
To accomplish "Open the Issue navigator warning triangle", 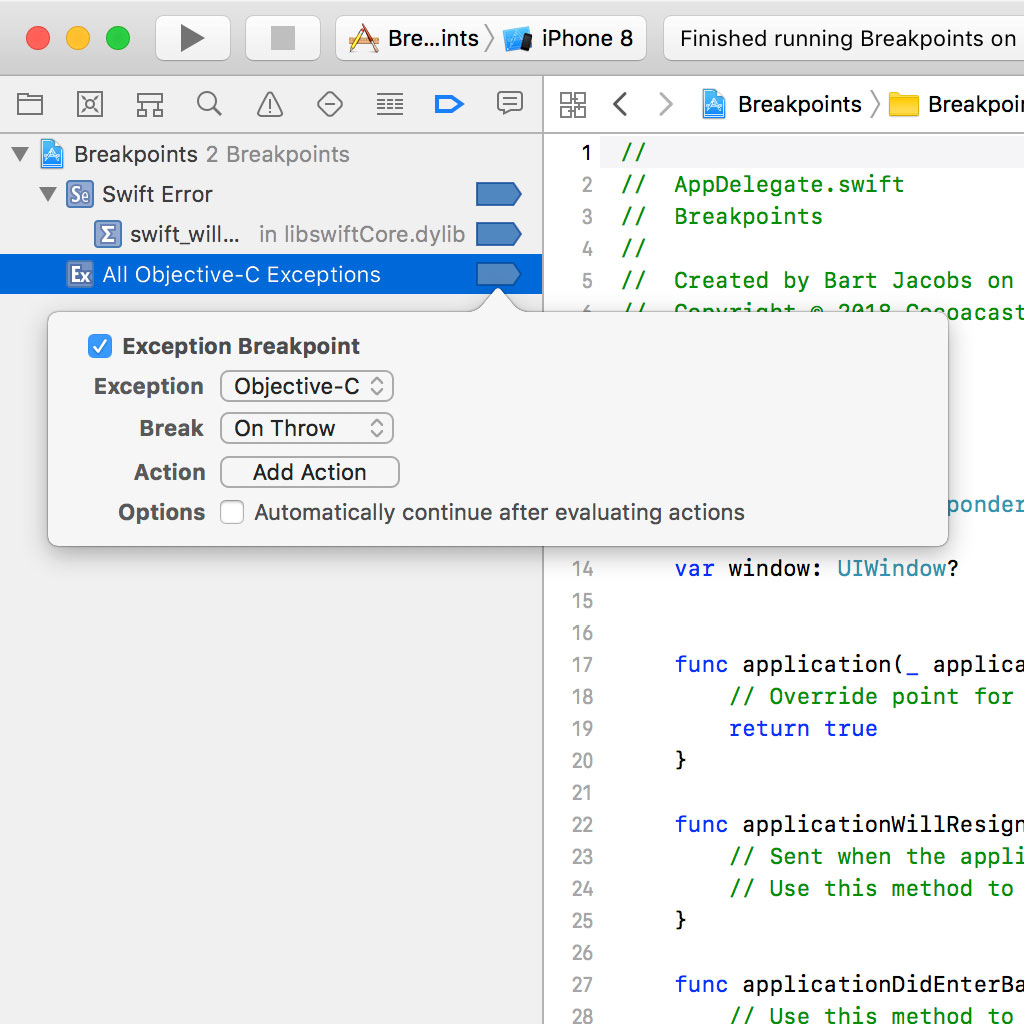I will click(269, 104).
